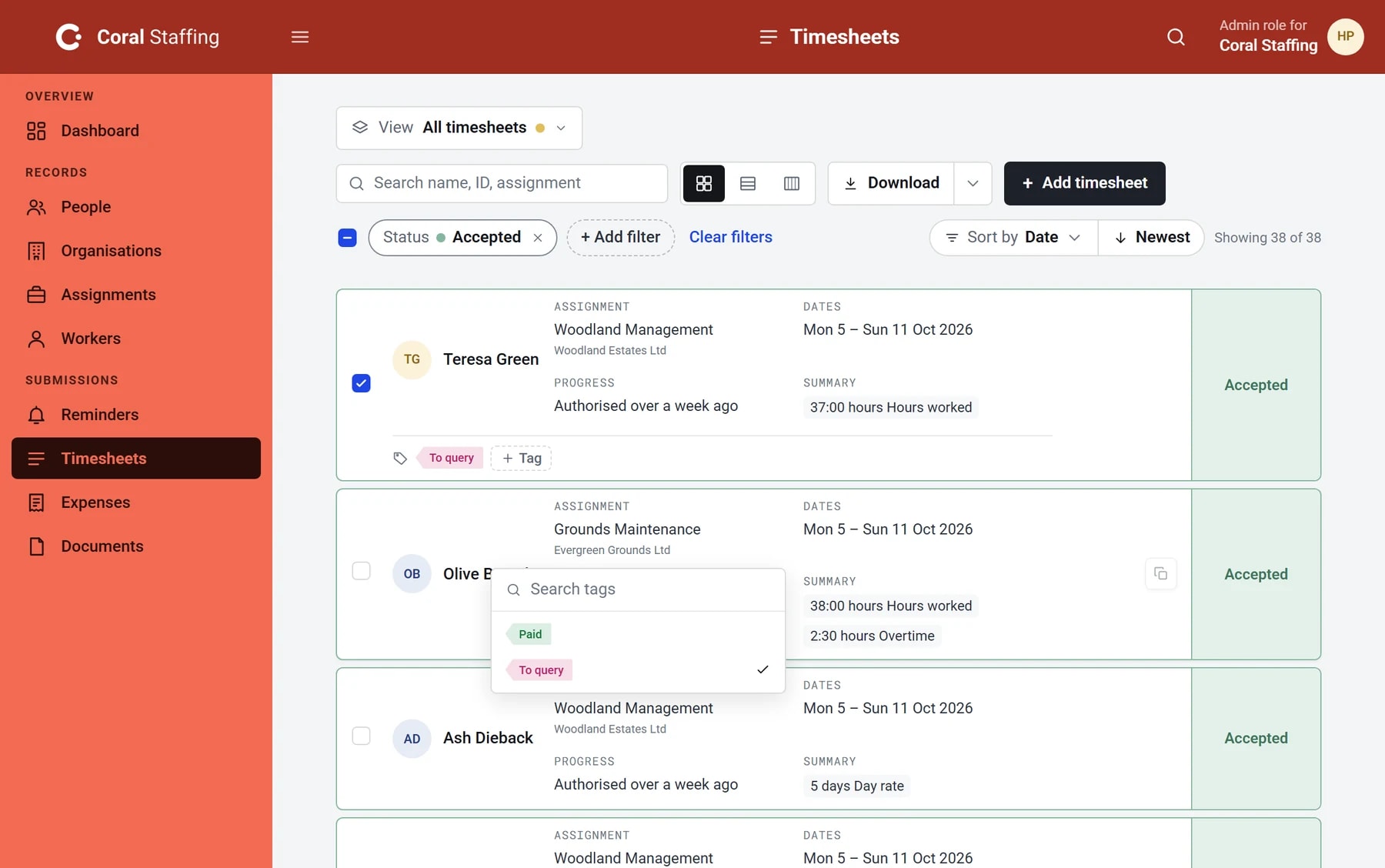Toggle the Newest sort order
The image size is (1385, 868).
point(1151,238)
